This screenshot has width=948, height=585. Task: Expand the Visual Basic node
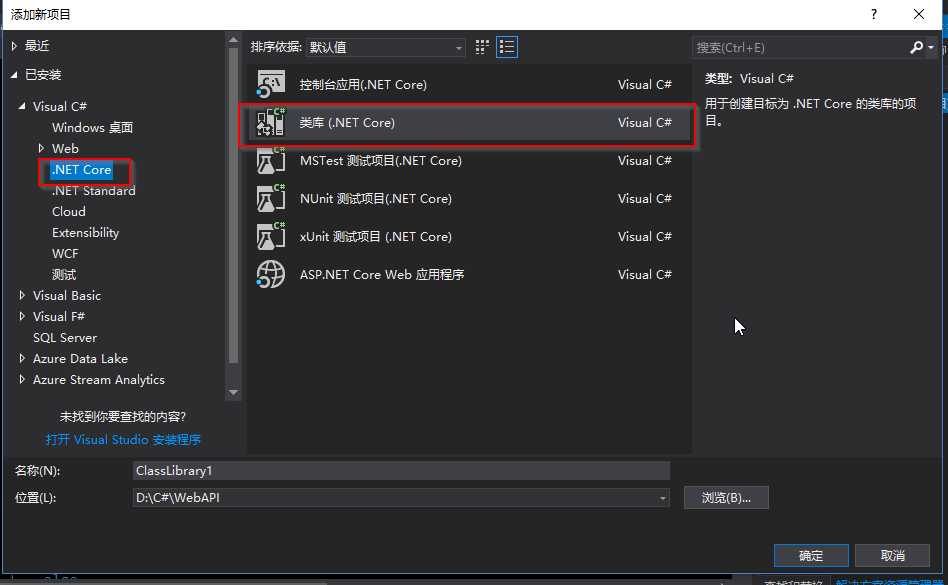pos(22,295)
